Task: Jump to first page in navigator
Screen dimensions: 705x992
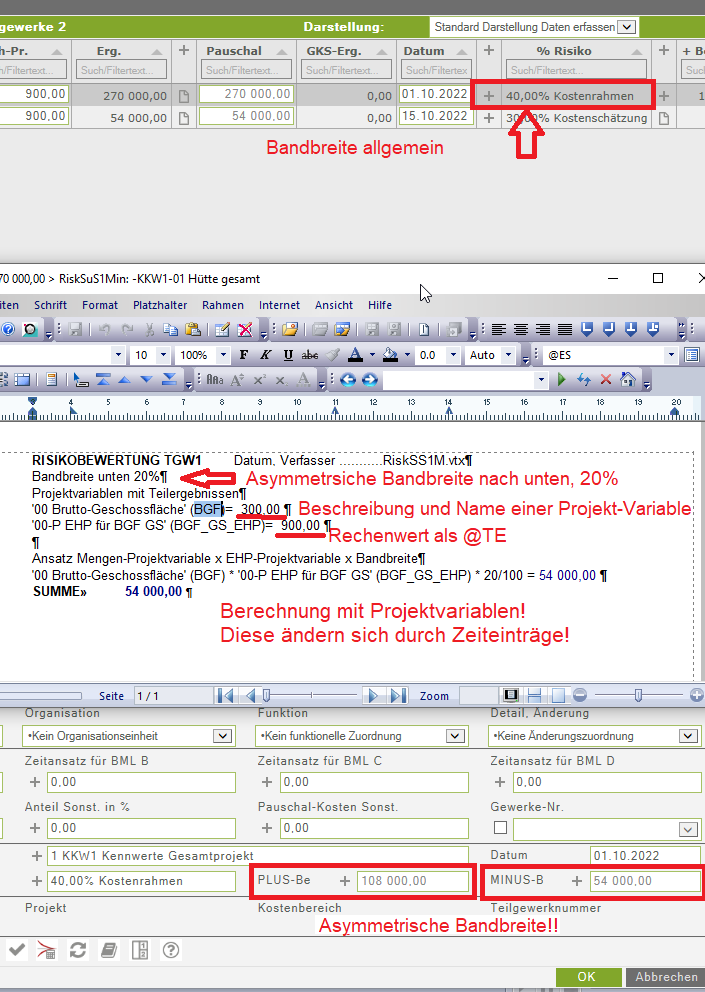Action: (x=226, y=696)
